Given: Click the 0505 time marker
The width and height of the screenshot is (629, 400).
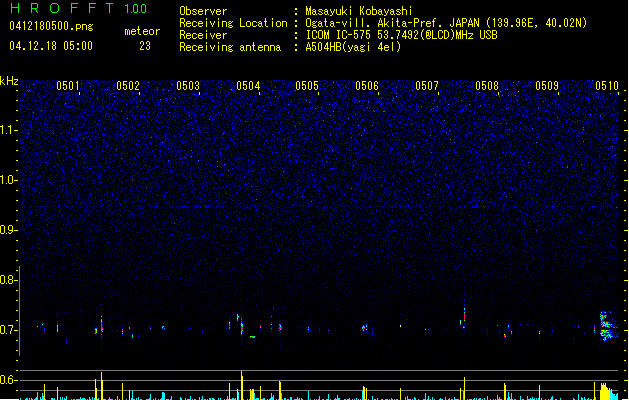Looking at the screenshot, I should point(307,86).
